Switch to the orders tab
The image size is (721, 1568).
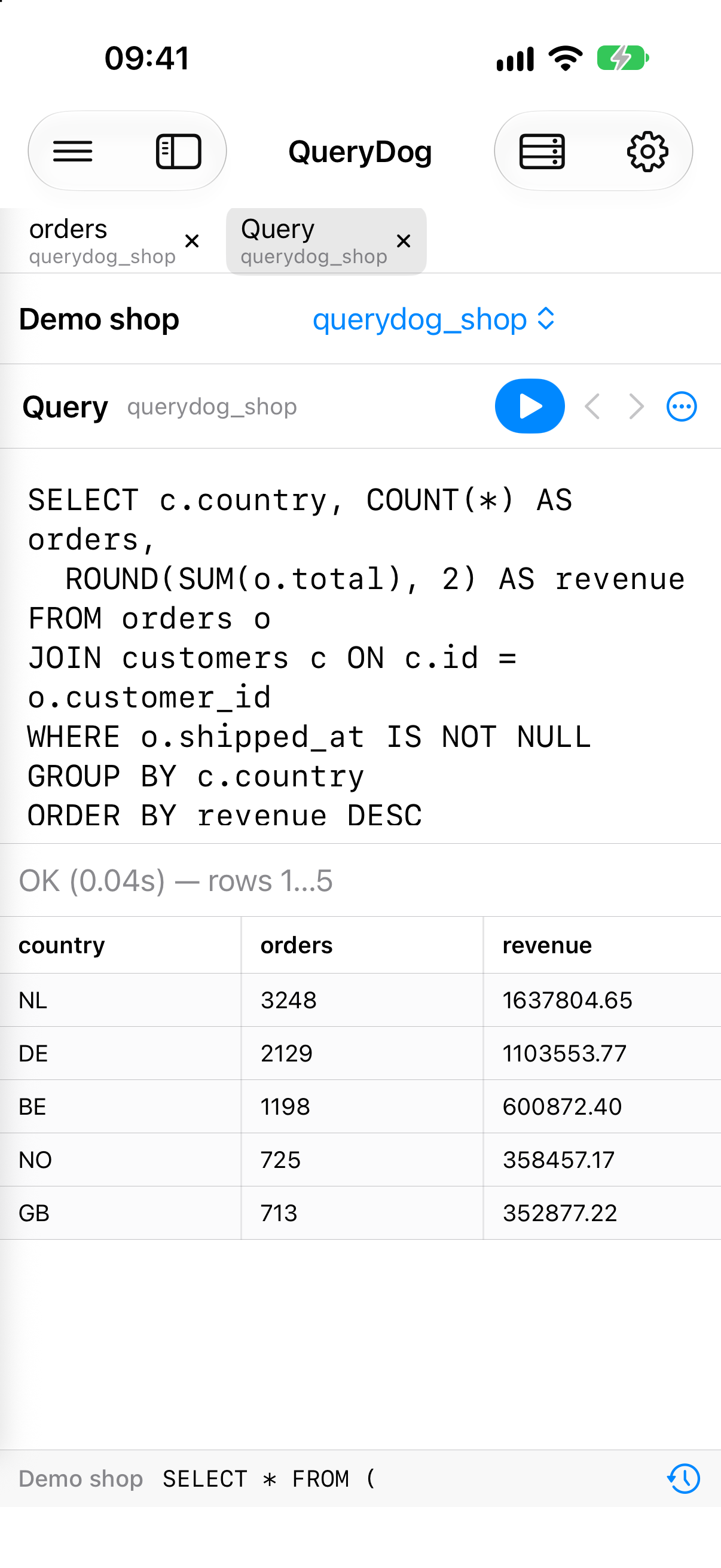pos(102,241)
